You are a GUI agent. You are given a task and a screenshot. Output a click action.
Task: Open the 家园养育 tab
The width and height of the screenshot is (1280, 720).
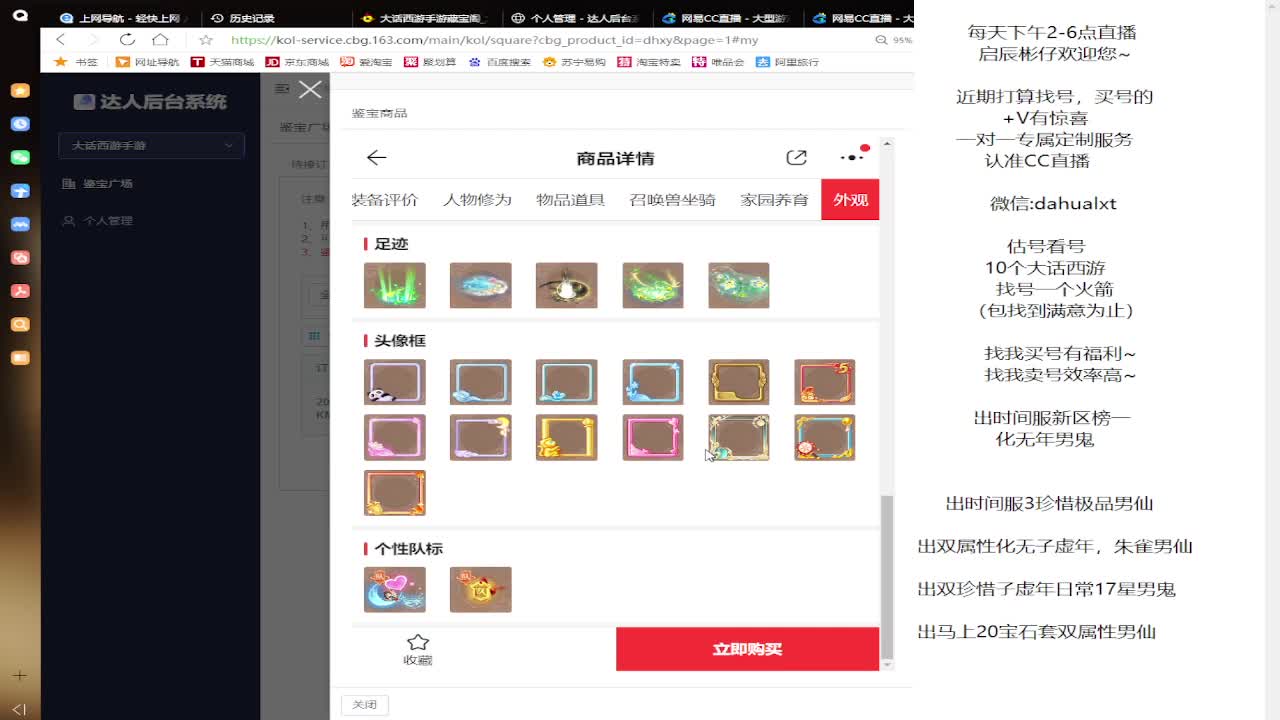pyautogui.click(x=774, y=200)
